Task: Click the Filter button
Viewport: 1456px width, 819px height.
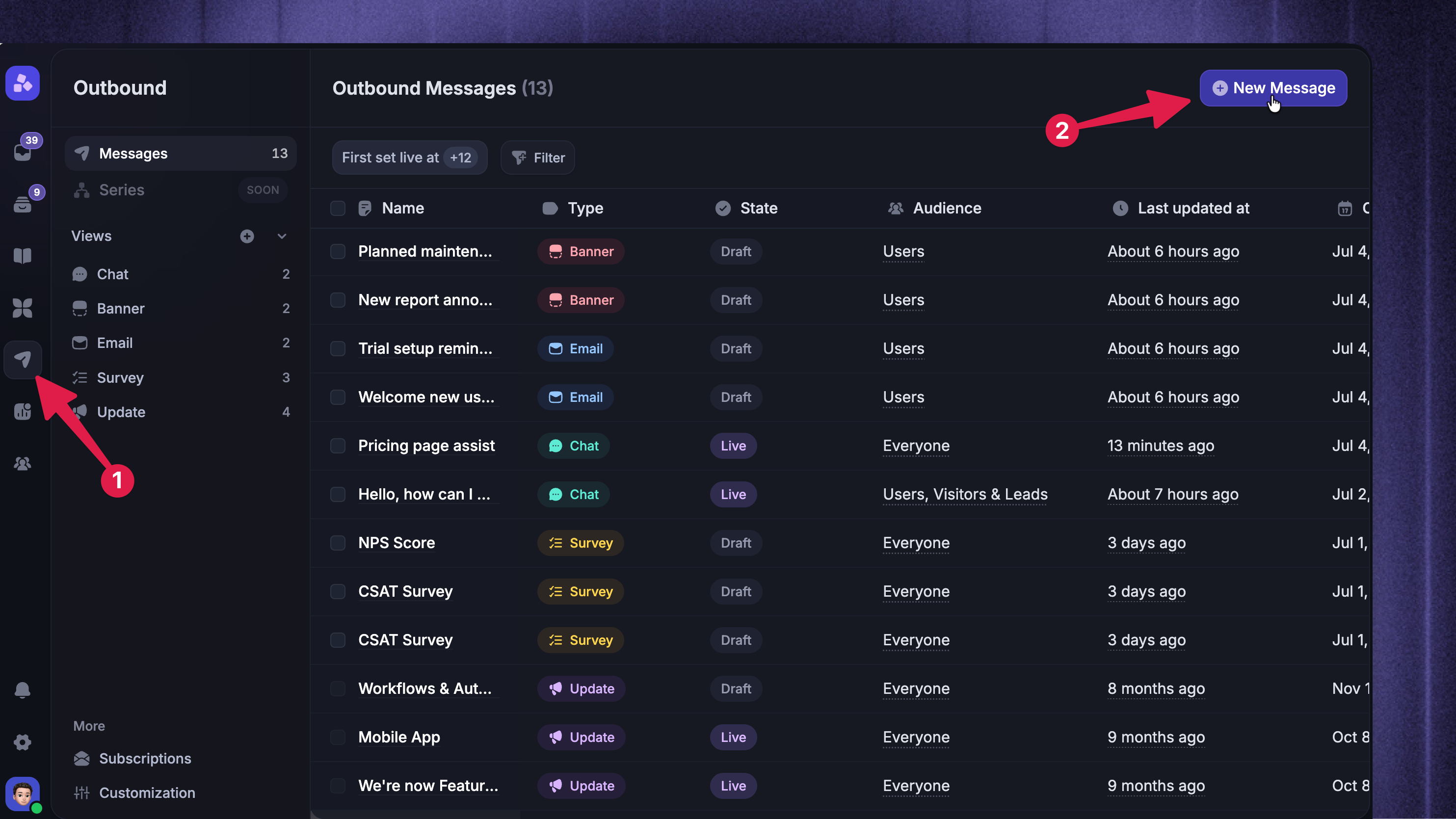Action: coord(538,158)
